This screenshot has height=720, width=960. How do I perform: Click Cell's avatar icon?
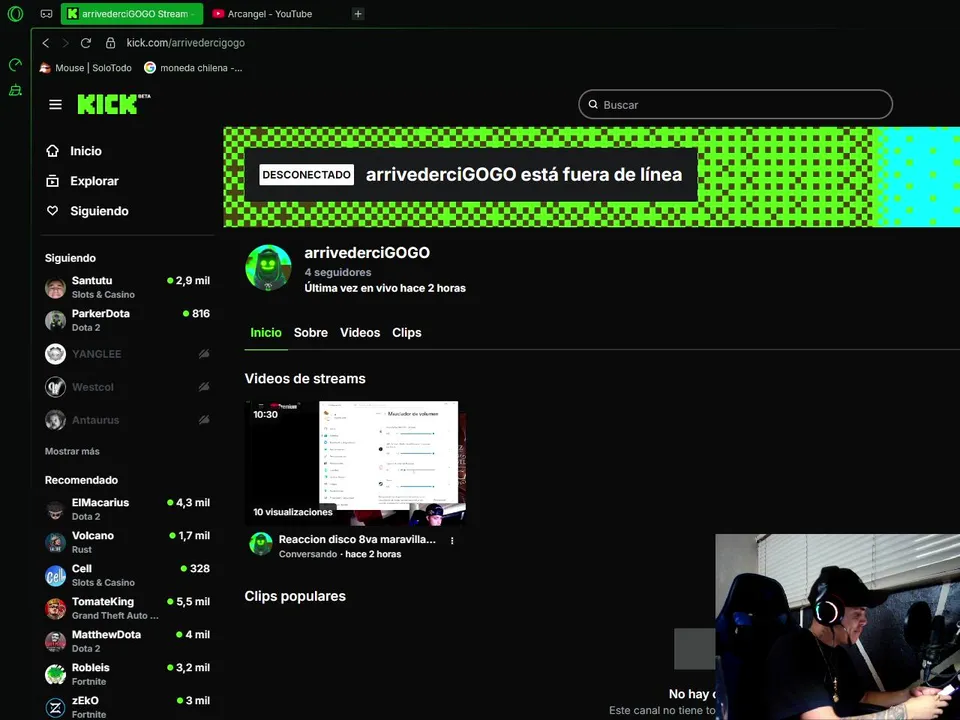[55, 576]
